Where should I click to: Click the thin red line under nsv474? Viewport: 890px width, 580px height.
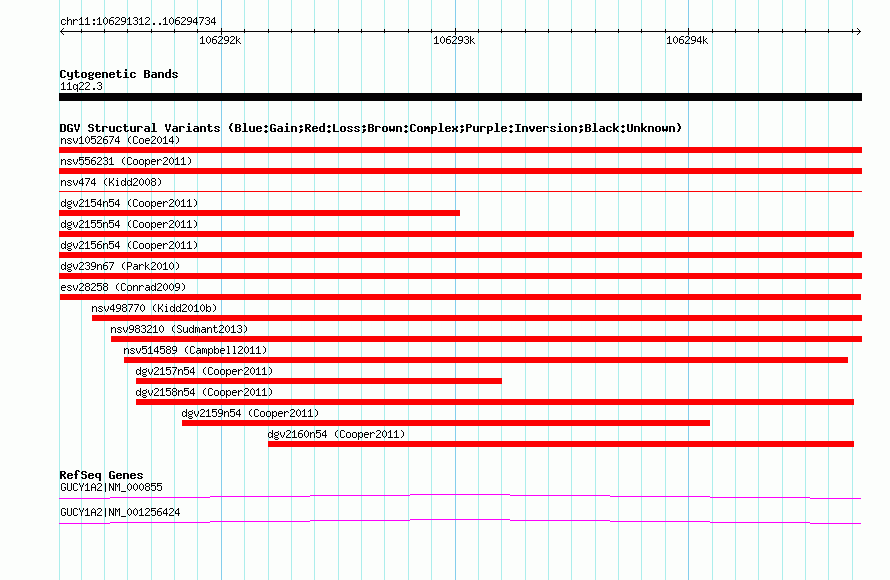(460, 192)
